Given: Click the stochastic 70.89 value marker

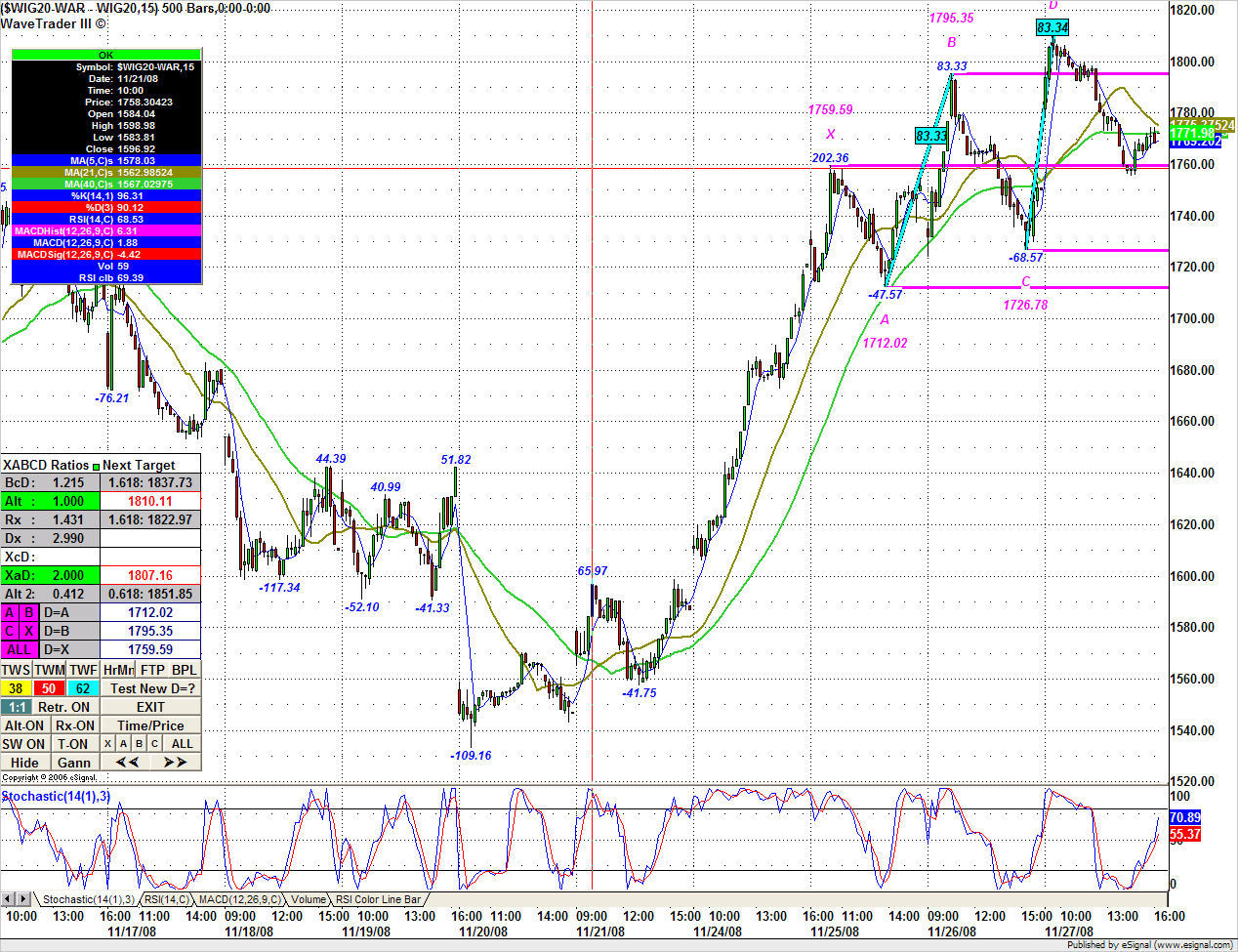Looking at the screenshot, I should click(1184, 817).
